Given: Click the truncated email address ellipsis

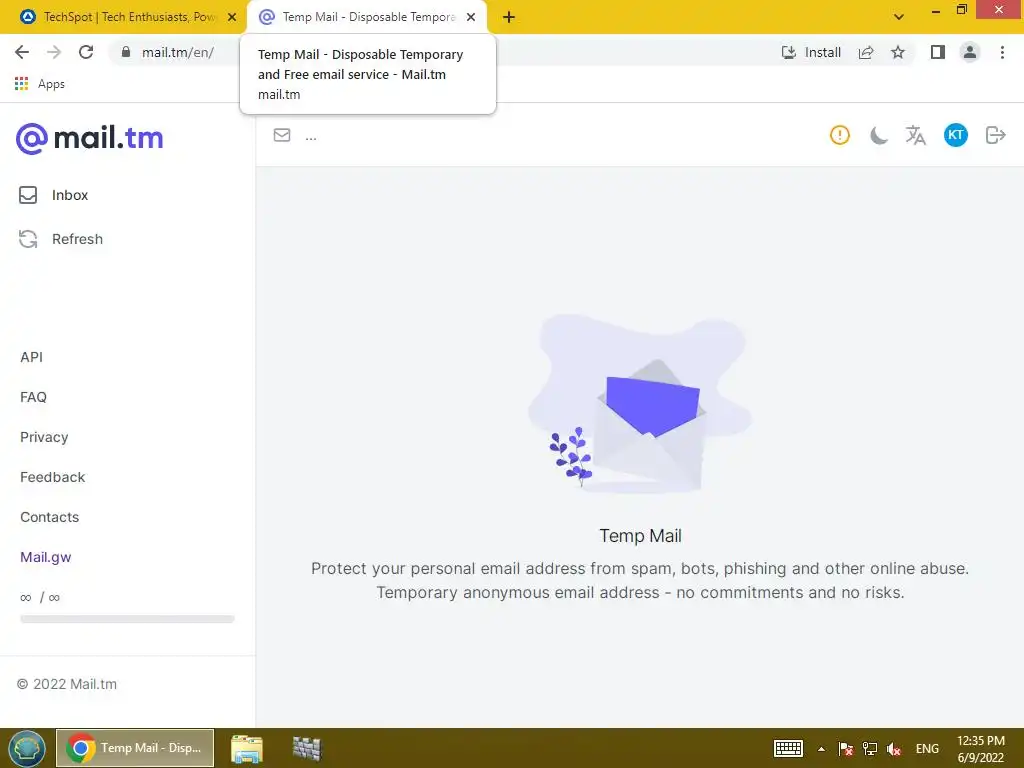Looking at the screenshot, I should click(311, 137).
